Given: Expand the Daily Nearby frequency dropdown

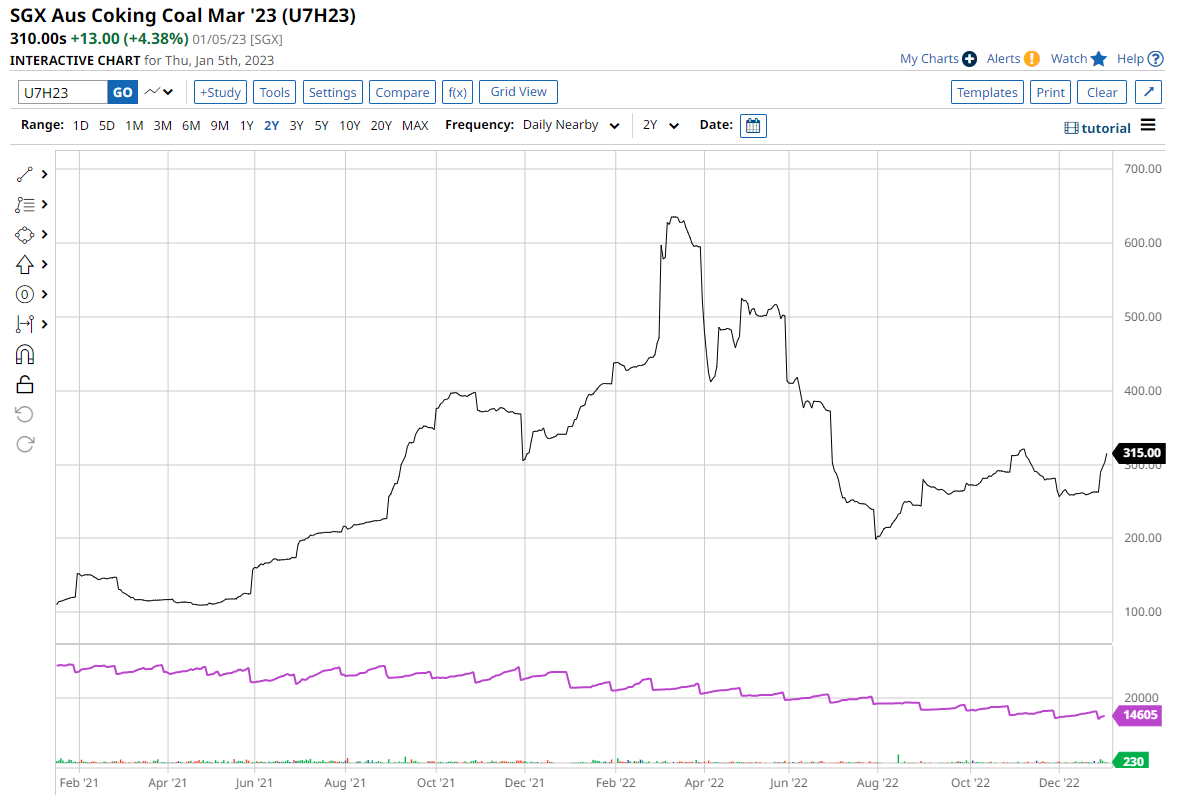Looking at the screenshot, I should pyautogui.click(x=571, y=126).
